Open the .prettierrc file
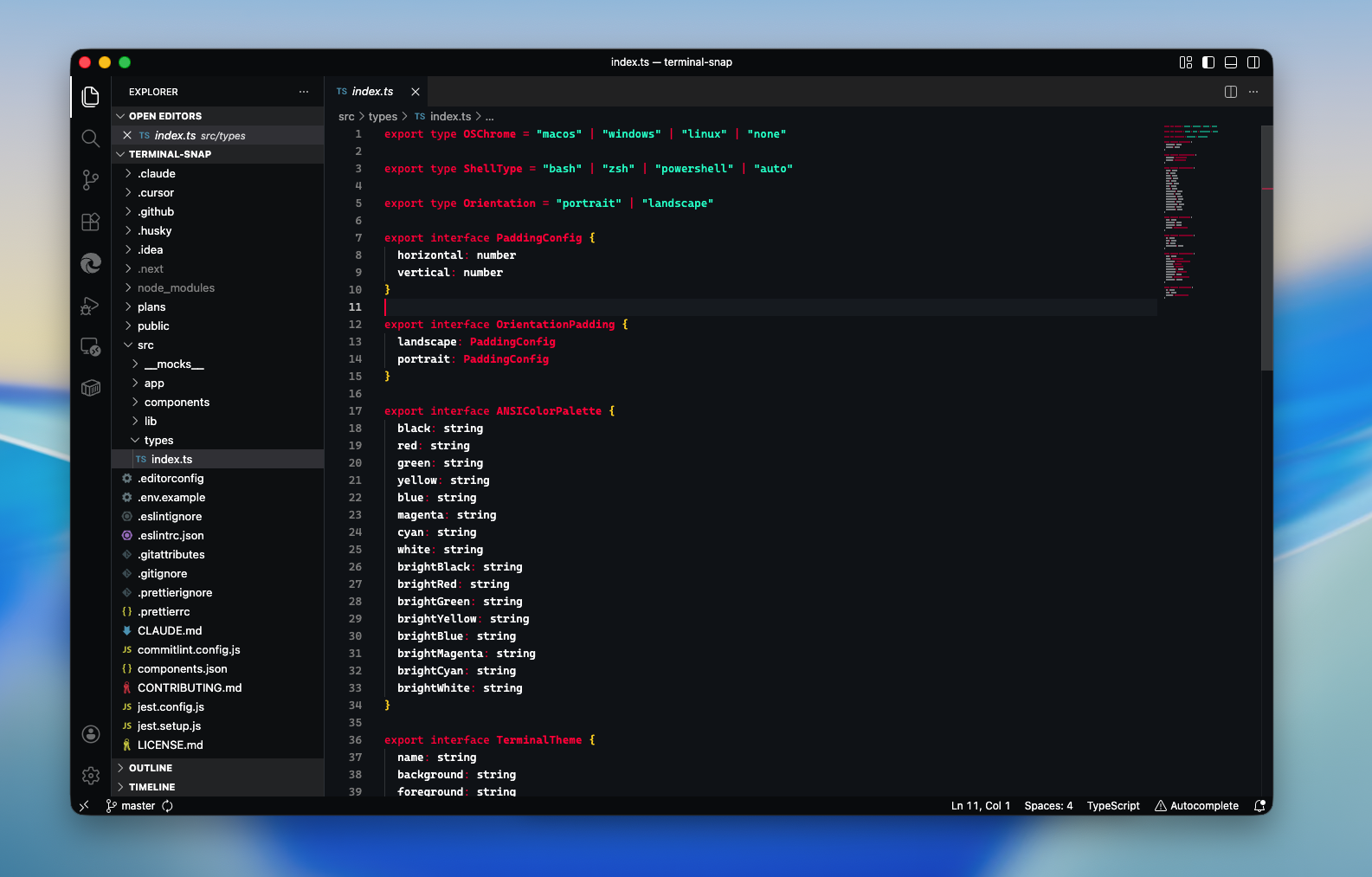This screenshot has width=1372, height=877. pos(218,612)
